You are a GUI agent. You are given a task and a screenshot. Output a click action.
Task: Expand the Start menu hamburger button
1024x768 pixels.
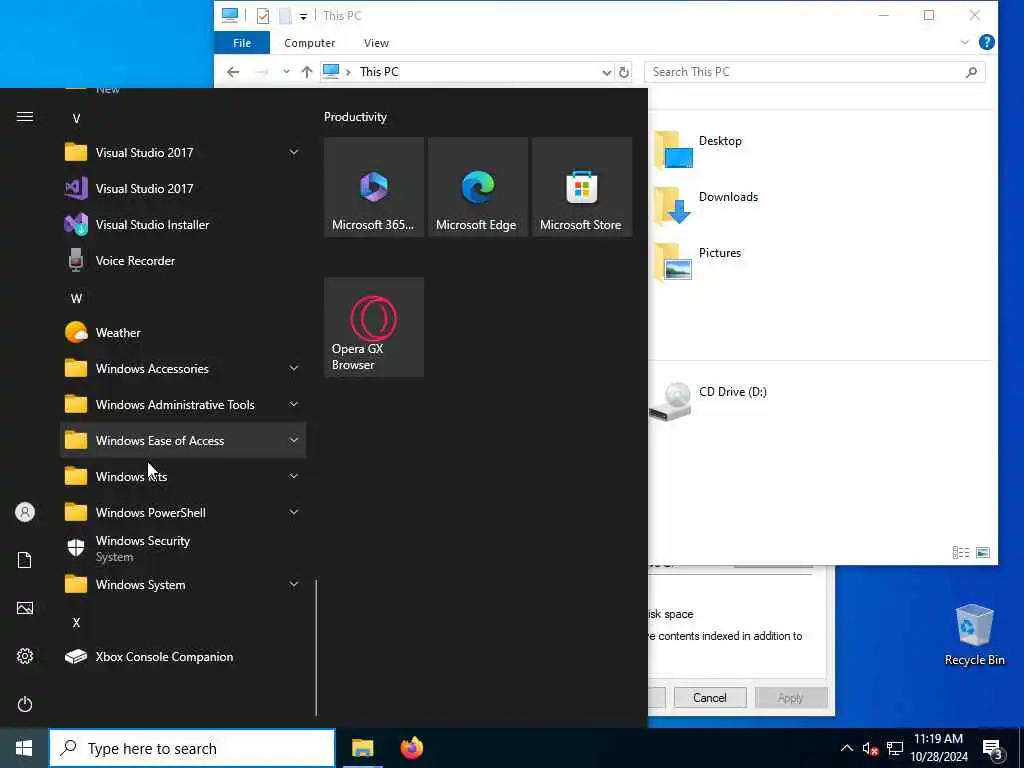[25, 117]
